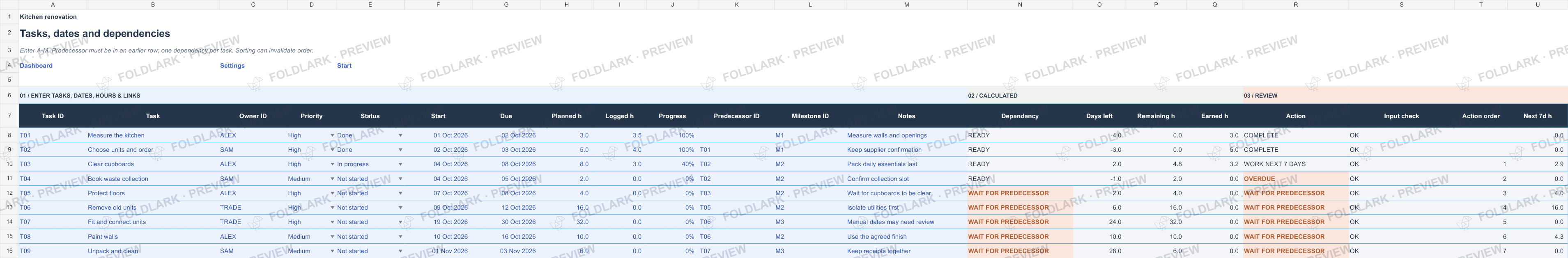This screenshot has height=258, width=1568.
Task: Select the 'Measure the kitchen' task cell
Action: click(153, 136)
